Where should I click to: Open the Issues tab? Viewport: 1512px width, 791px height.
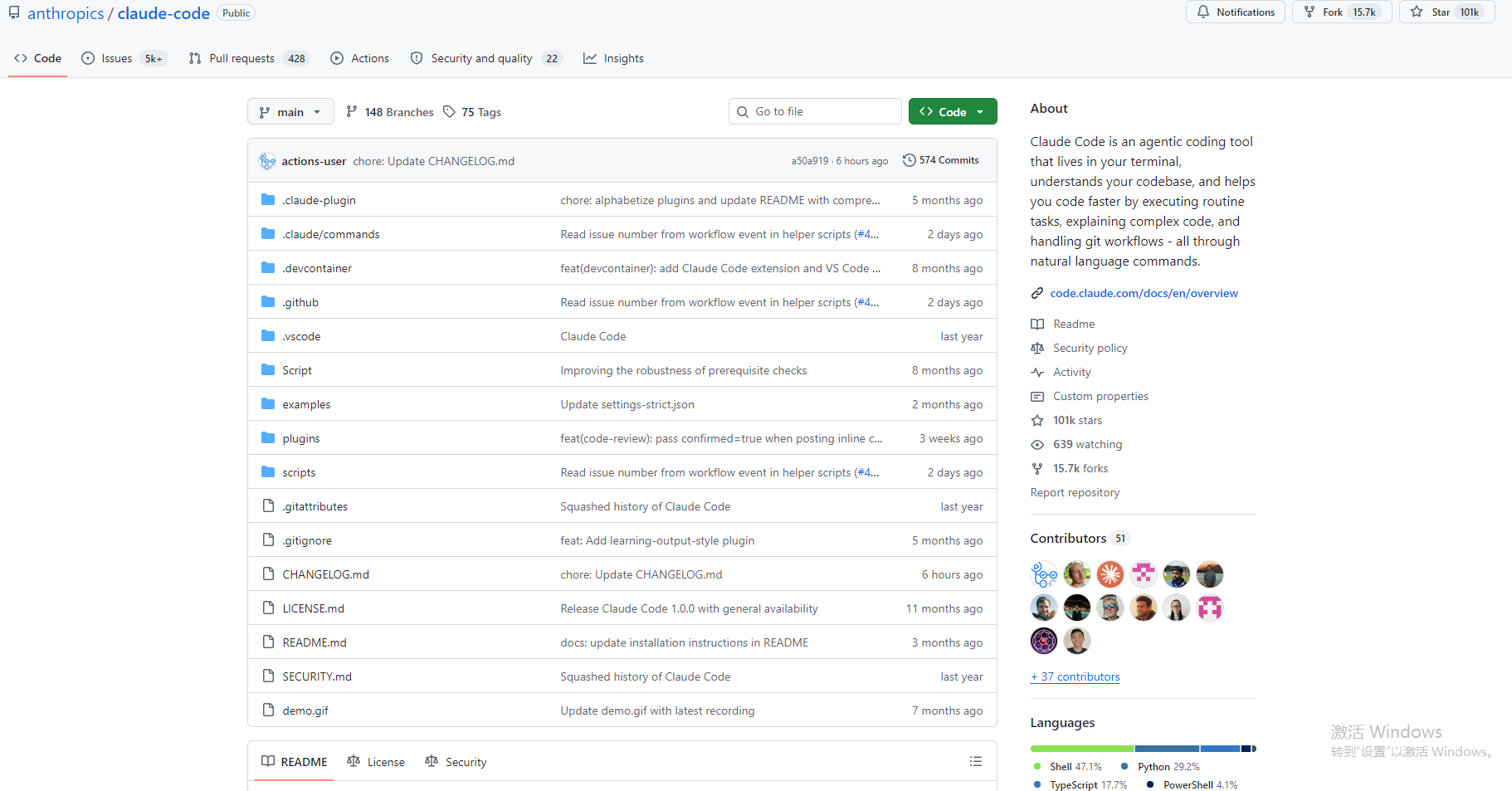coord(124,58)
